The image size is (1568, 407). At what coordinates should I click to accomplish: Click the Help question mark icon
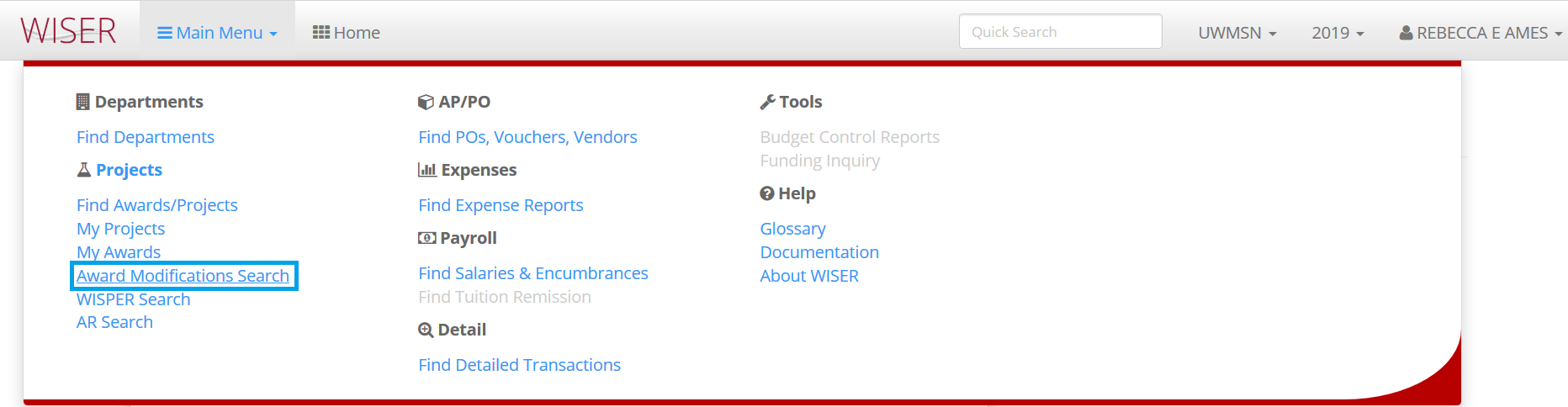tap(767, 193)
